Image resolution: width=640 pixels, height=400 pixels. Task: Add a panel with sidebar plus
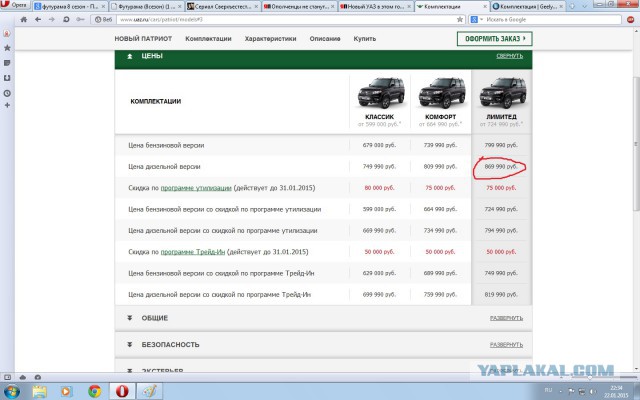tap(7, 105)
